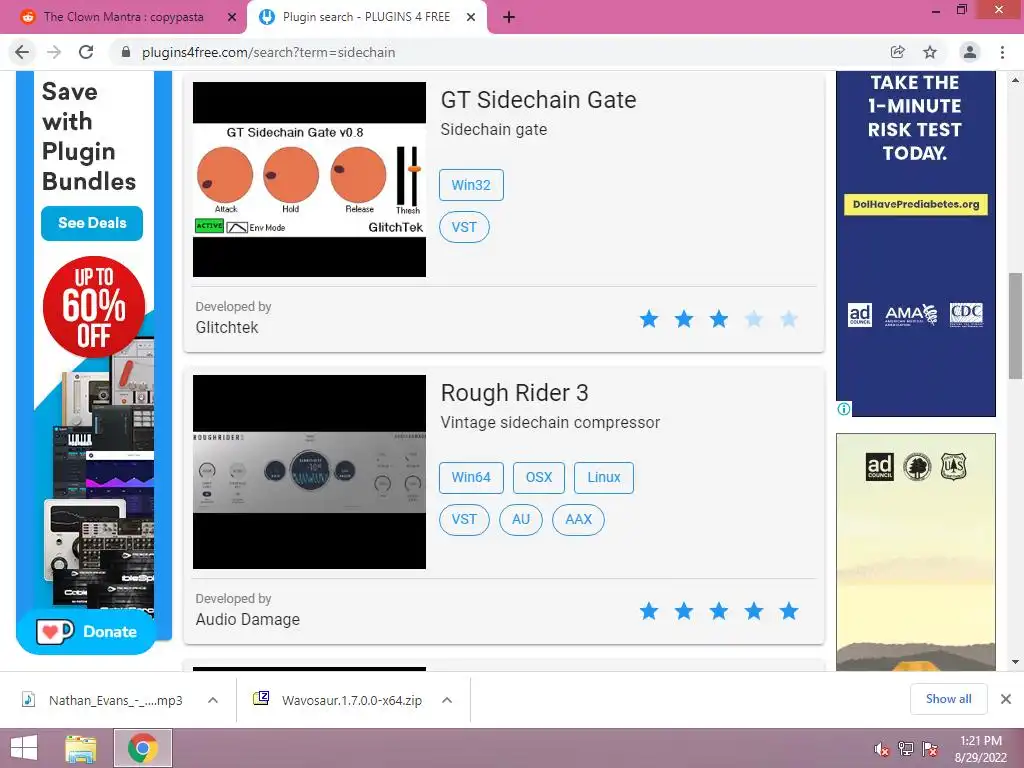Select the VST tag on Rough Rider 3
The height and width of the screenshot is (768, 1024).
point(464,520)
